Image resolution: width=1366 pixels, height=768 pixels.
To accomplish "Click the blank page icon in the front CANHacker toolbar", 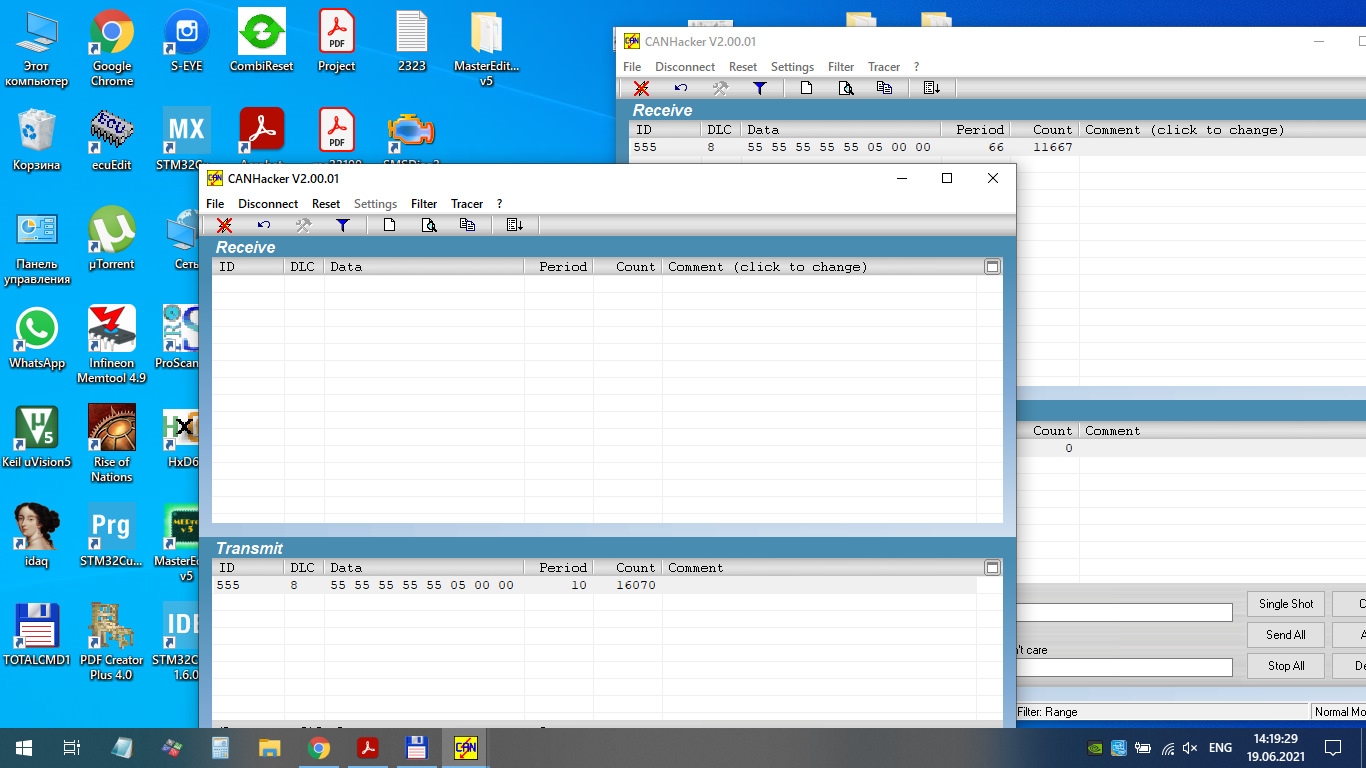I will coord(390,225).
